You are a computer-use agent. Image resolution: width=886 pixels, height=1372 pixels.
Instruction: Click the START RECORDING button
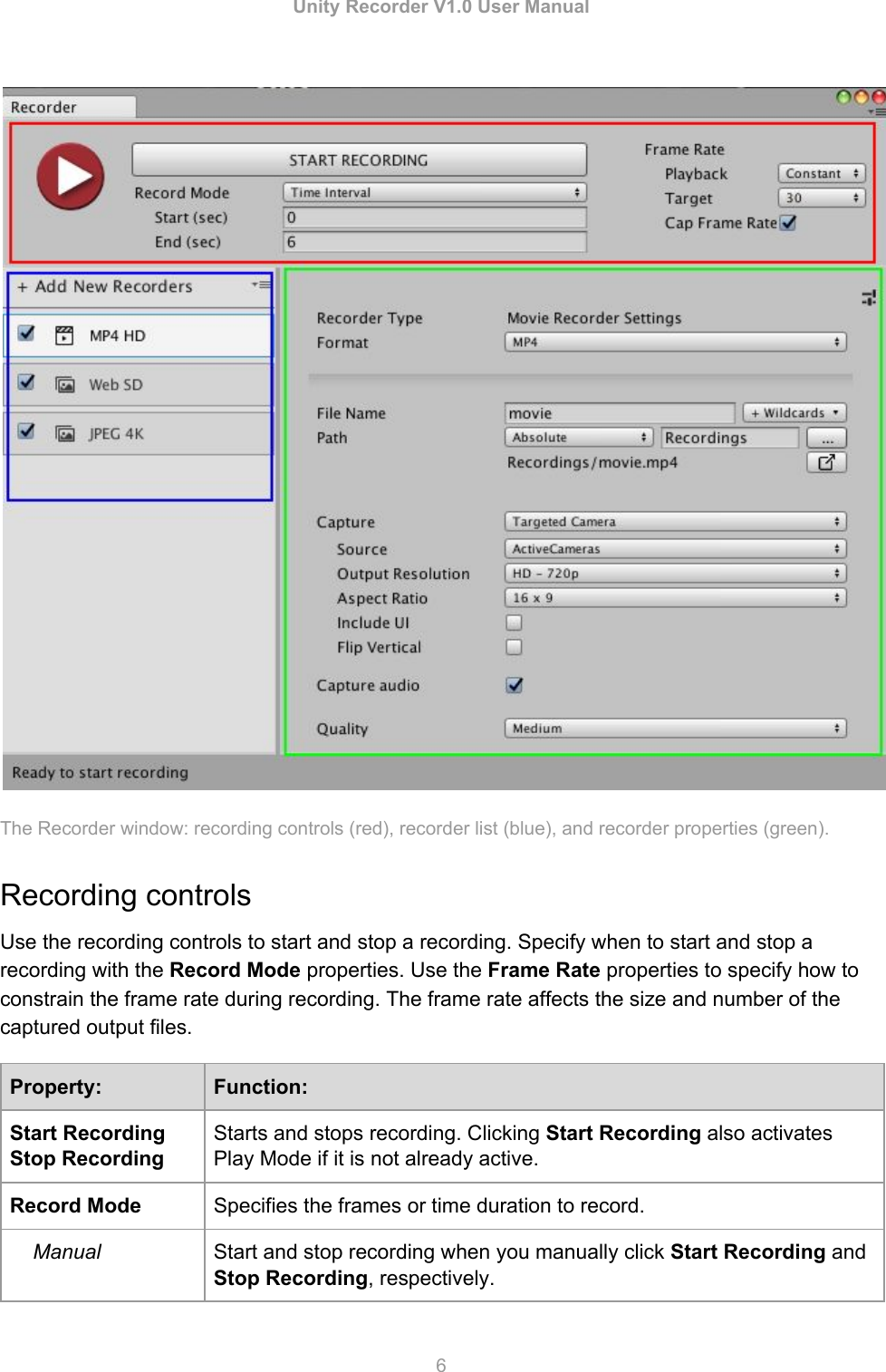point(359,159)
